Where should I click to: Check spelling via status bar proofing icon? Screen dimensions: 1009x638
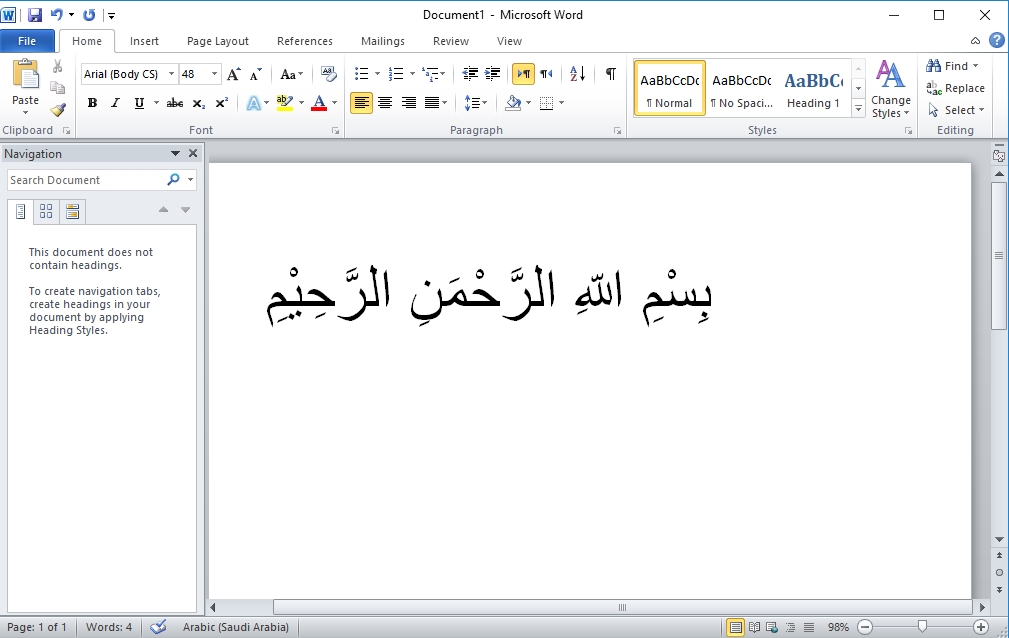[157, 627]
